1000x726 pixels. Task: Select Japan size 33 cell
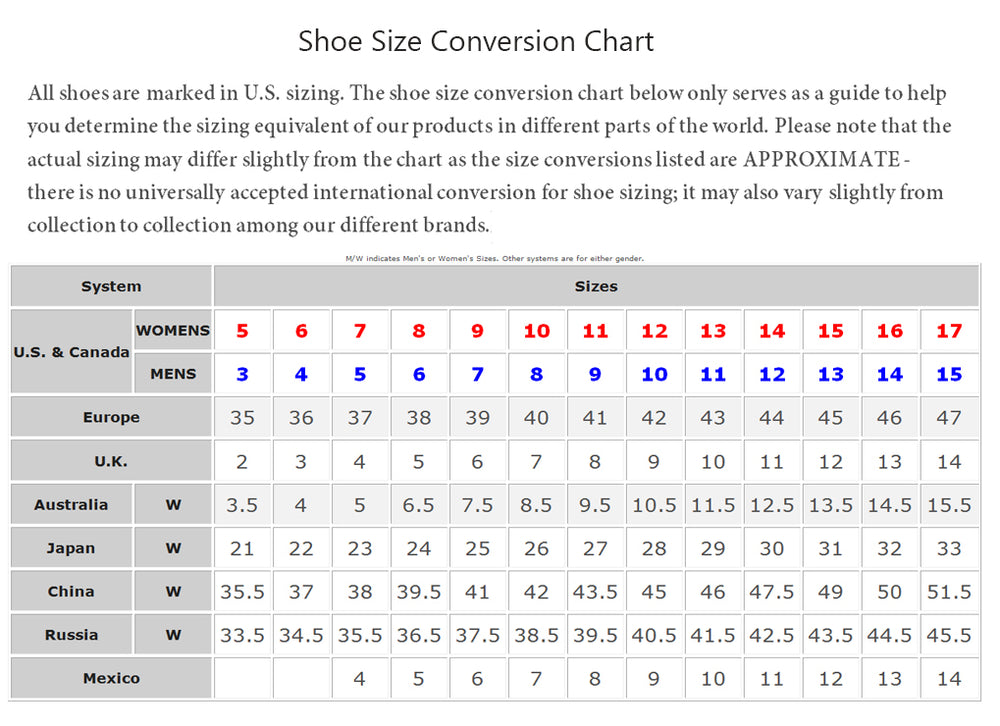[949, 548]
